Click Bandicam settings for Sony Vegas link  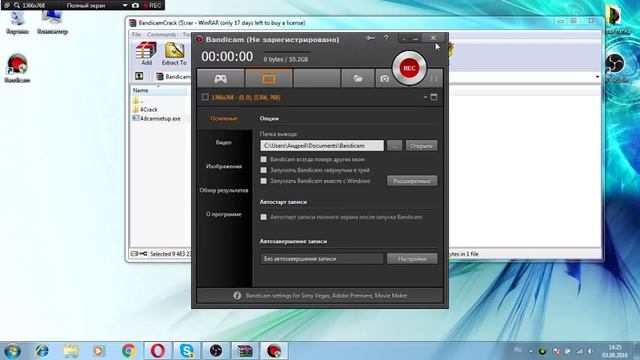326,296
